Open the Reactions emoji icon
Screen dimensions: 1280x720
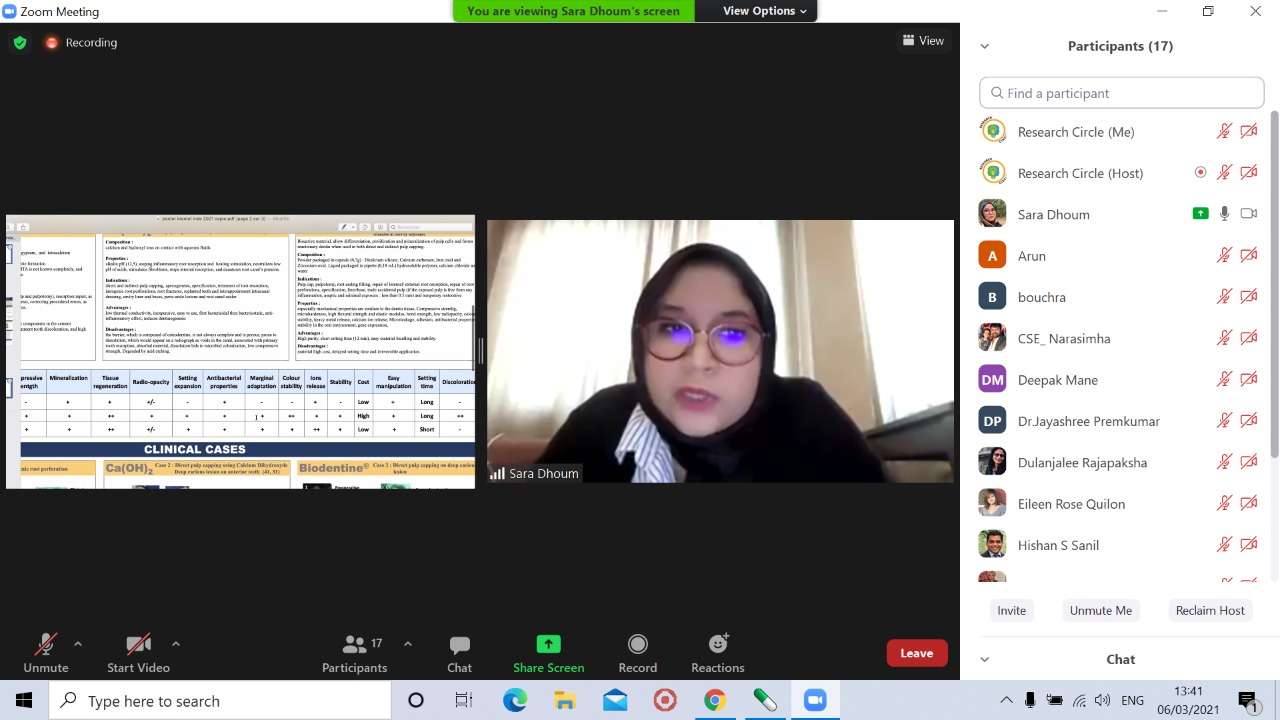(x=717, y=645)
